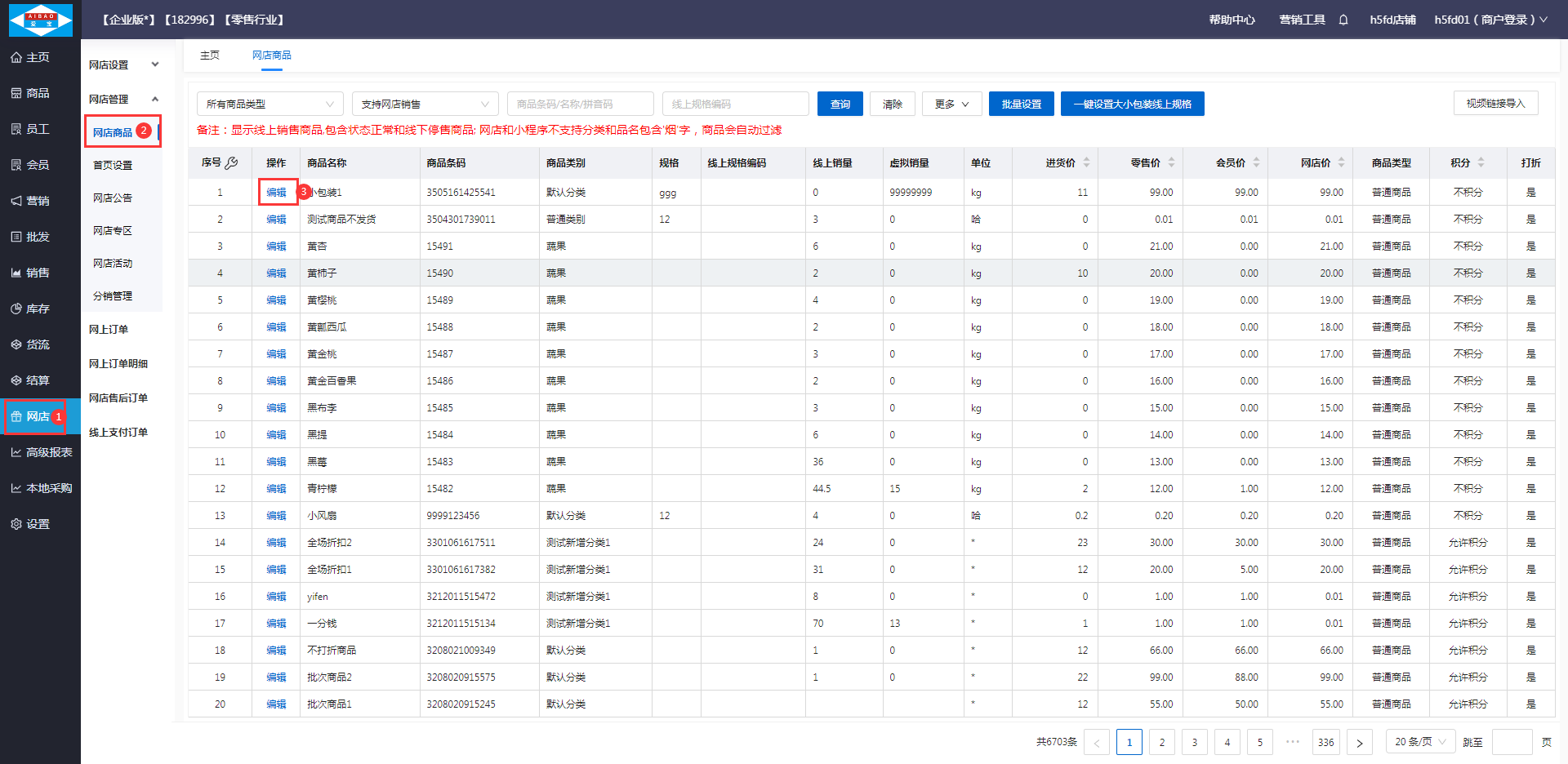1568x764 pixels.
Task: Go to 库存 in left sidebar
Action: click(x=38, y=309)
